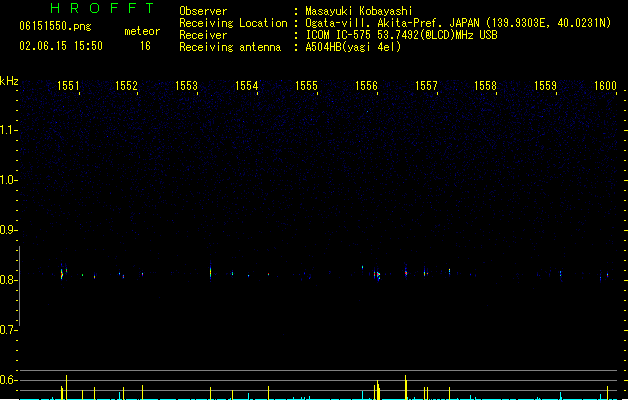Image resolution: width=629 pixels, height=400 pixels.
Task: Click the tall meteor echo after 1553
Action: (x=211, y=272)
